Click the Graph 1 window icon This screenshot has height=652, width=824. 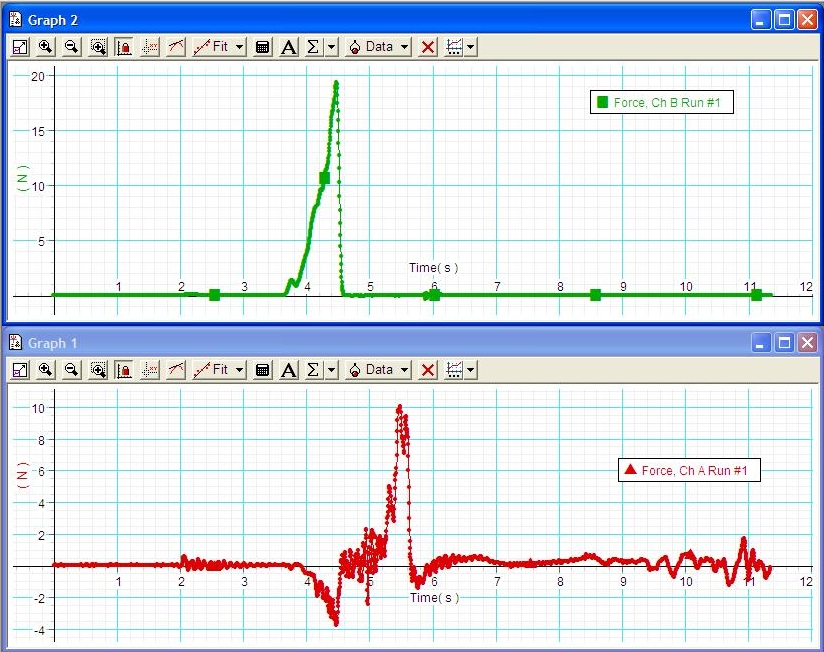tap(16, 343)
